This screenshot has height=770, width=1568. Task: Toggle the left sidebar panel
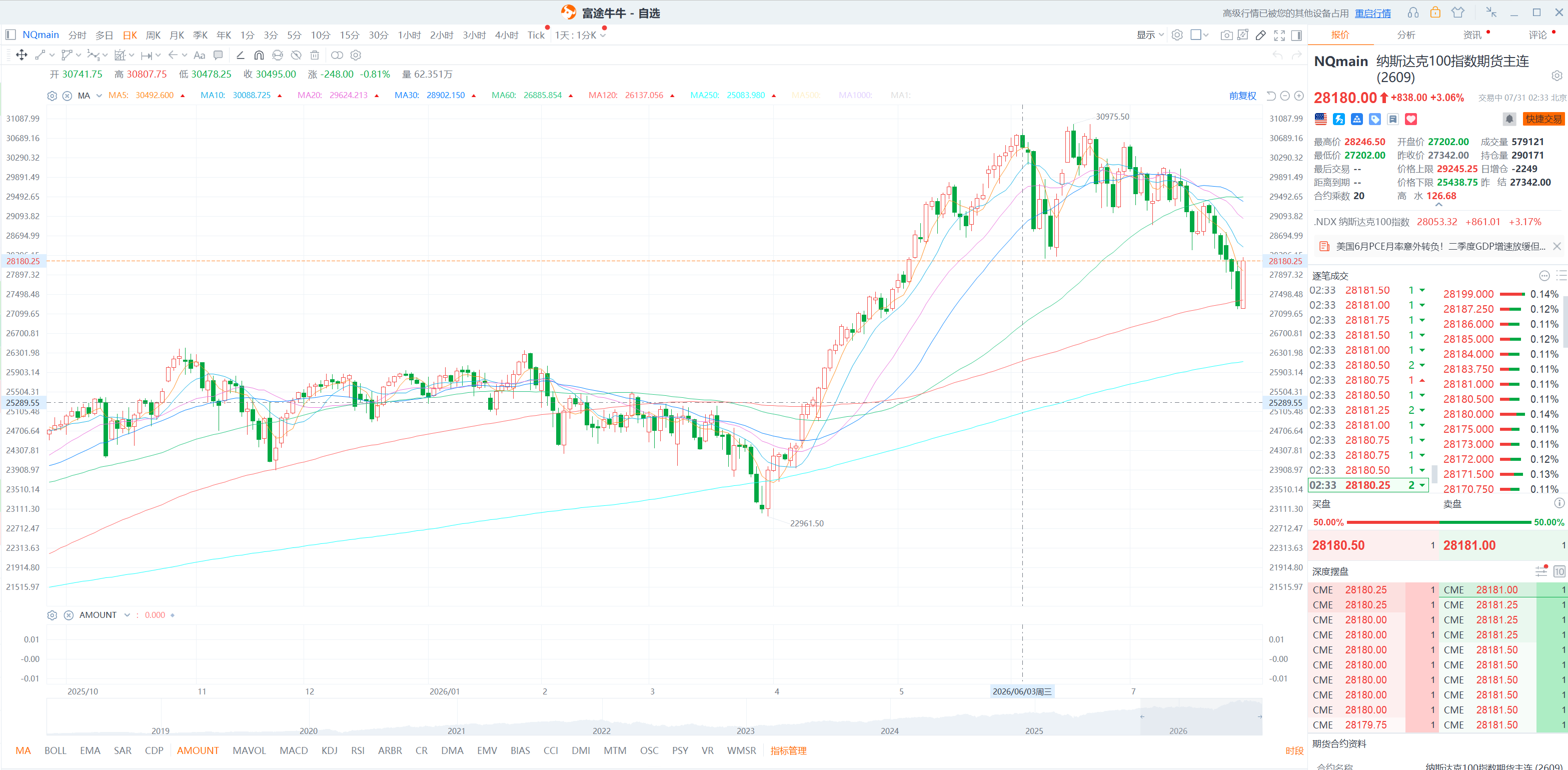[11, 35]
